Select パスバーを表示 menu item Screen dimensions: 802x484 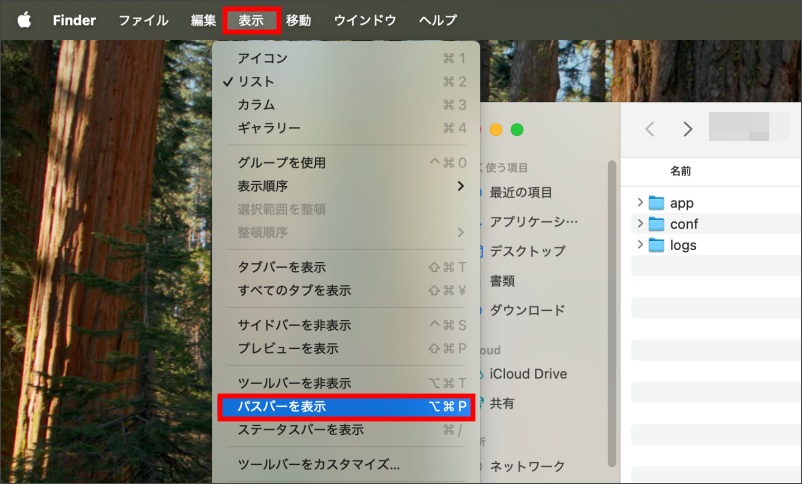346,406
